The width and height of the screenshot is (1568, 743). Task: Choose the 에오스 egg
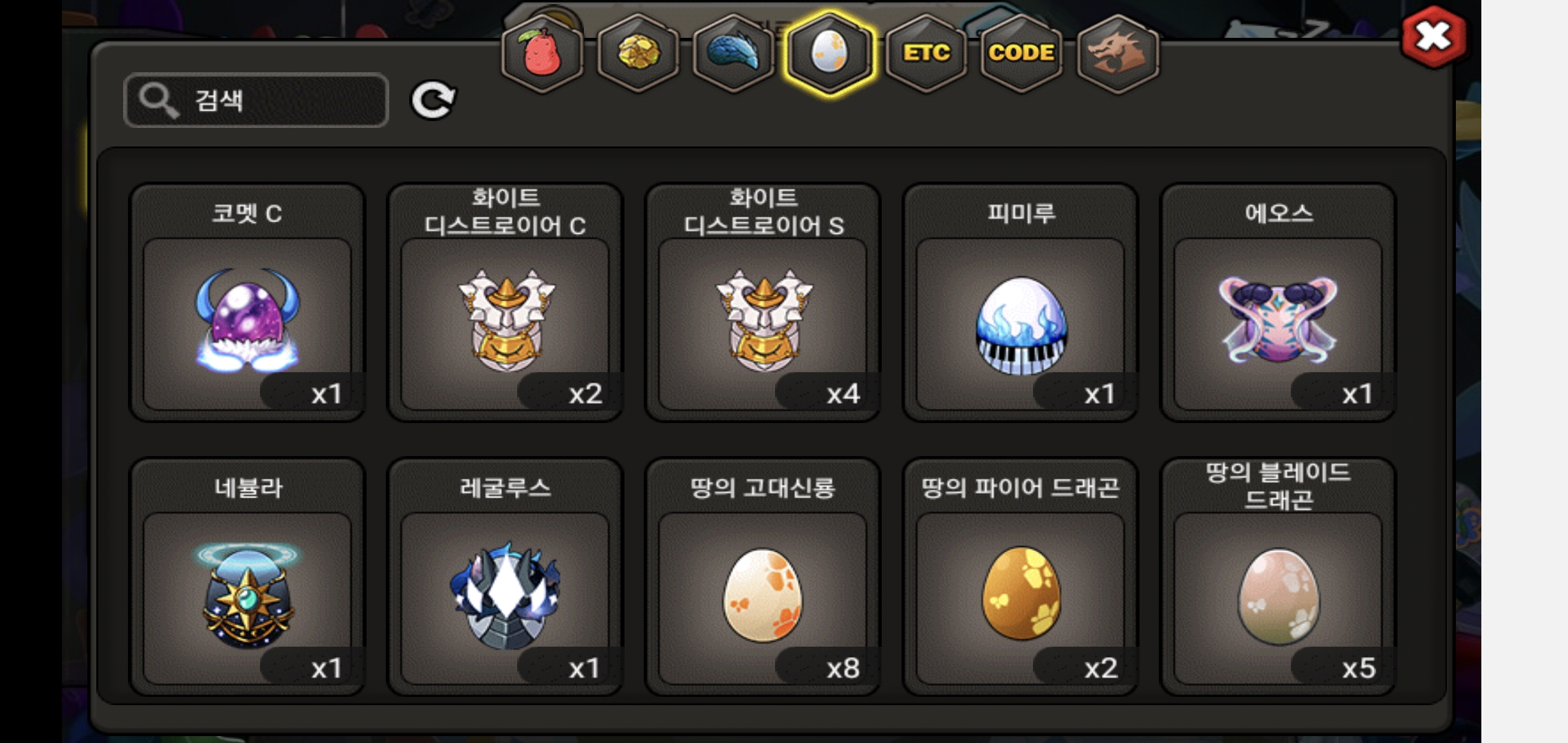click(x=1278, y=302)
